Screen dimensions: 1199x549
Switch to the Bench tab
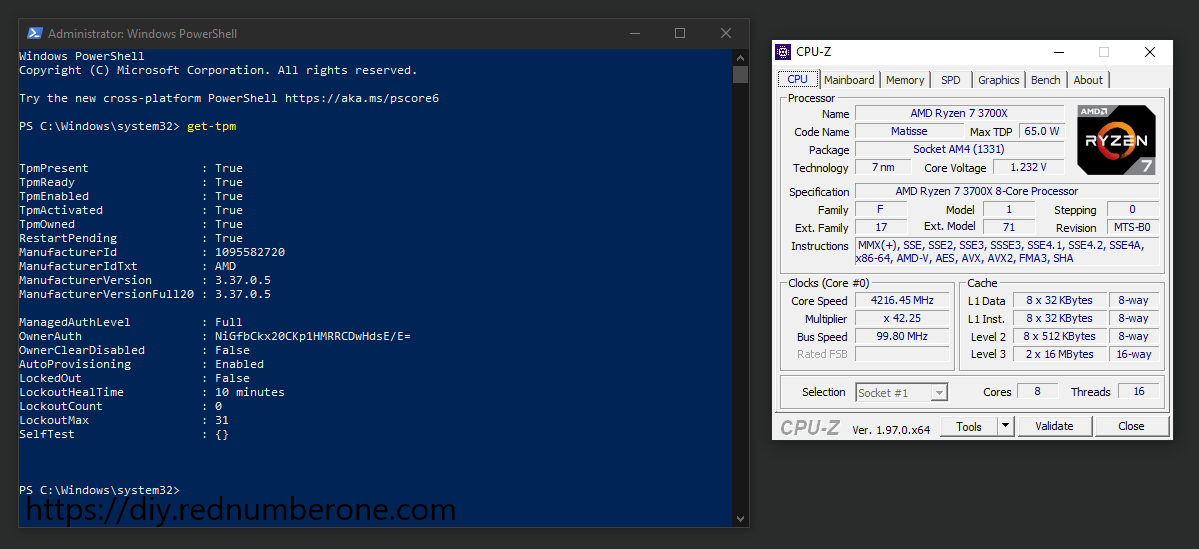pyautogui.click(x=1045, y=80)
